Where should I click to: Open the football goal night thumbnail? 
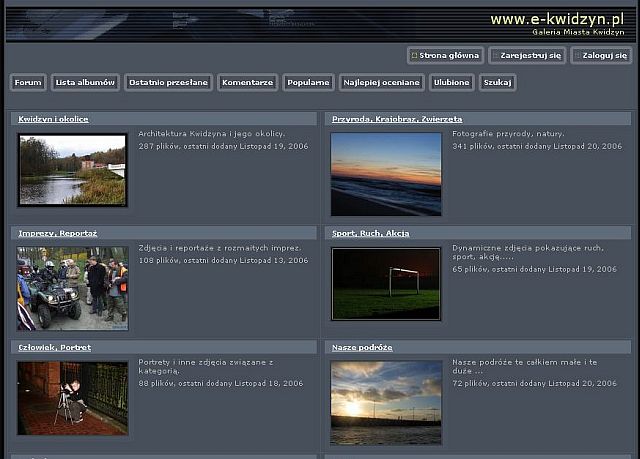click(x=386, y=284)
